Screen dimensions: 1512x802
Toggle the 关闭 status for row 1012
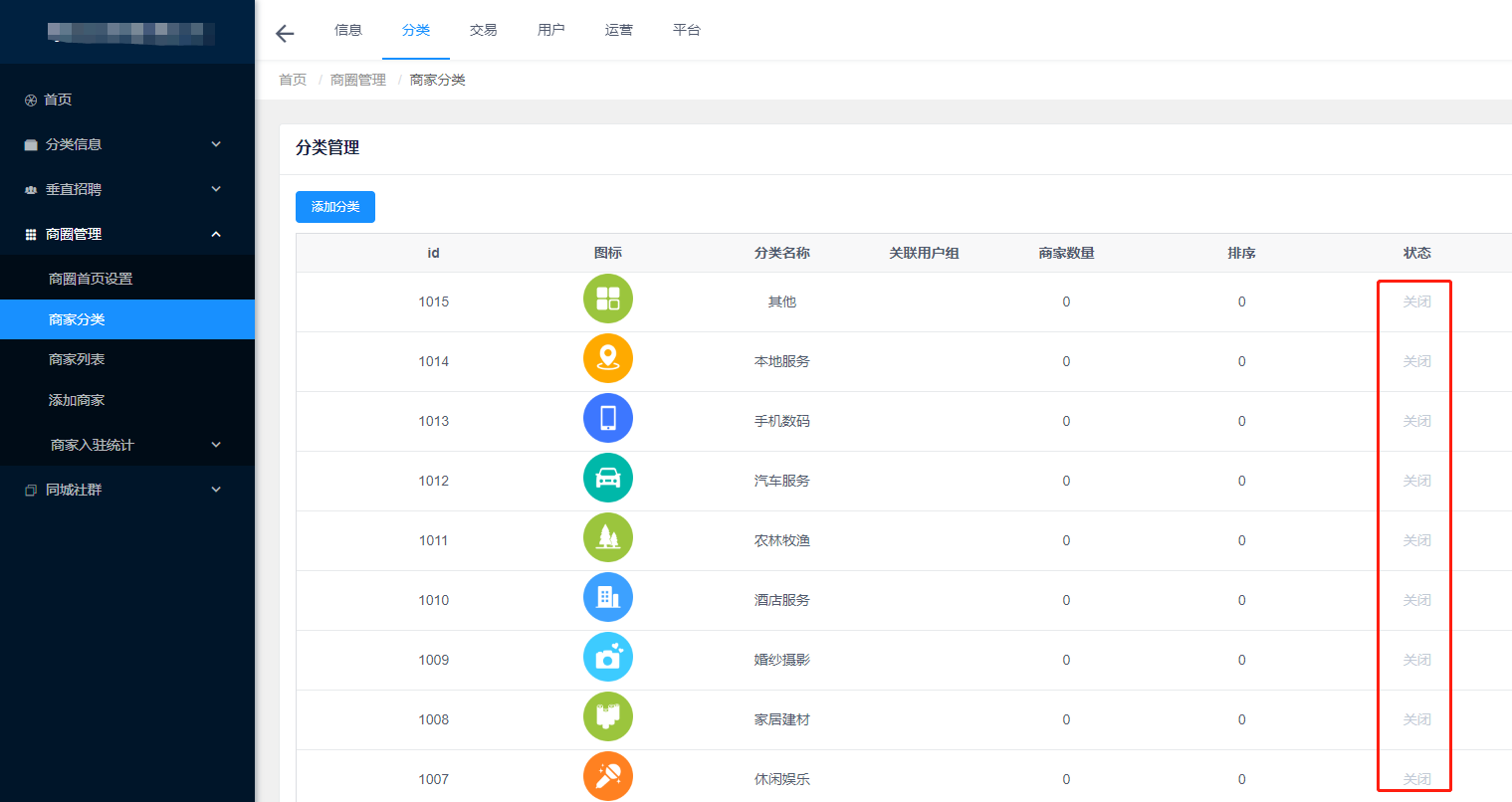coord(1416,481)
